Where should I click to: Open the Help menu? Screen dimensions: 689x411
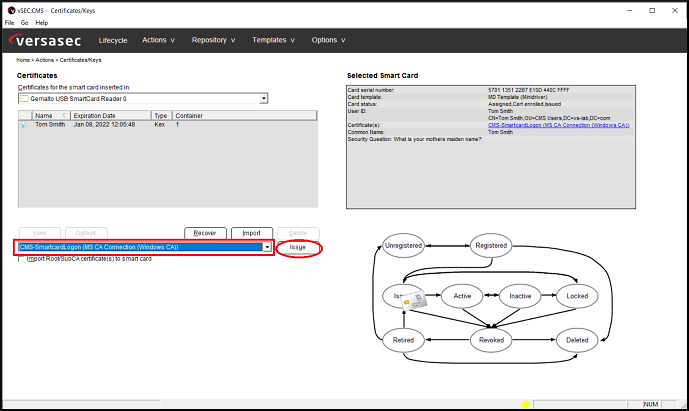pyautogui.click(x=42, y=23)
